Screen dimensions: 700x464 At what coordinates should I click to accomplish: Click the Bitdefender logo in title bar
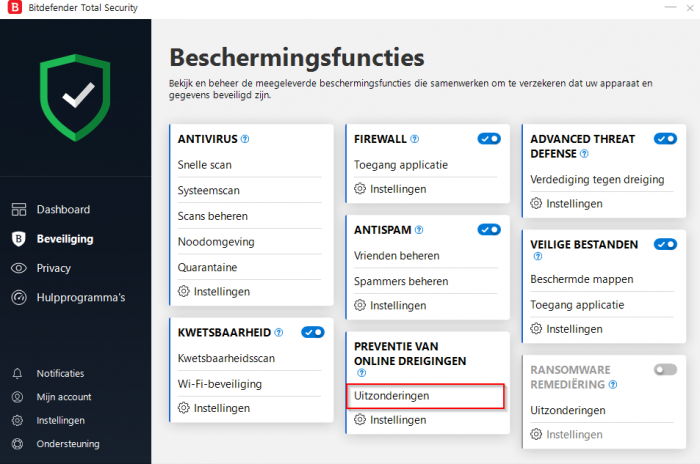[14, 7]
